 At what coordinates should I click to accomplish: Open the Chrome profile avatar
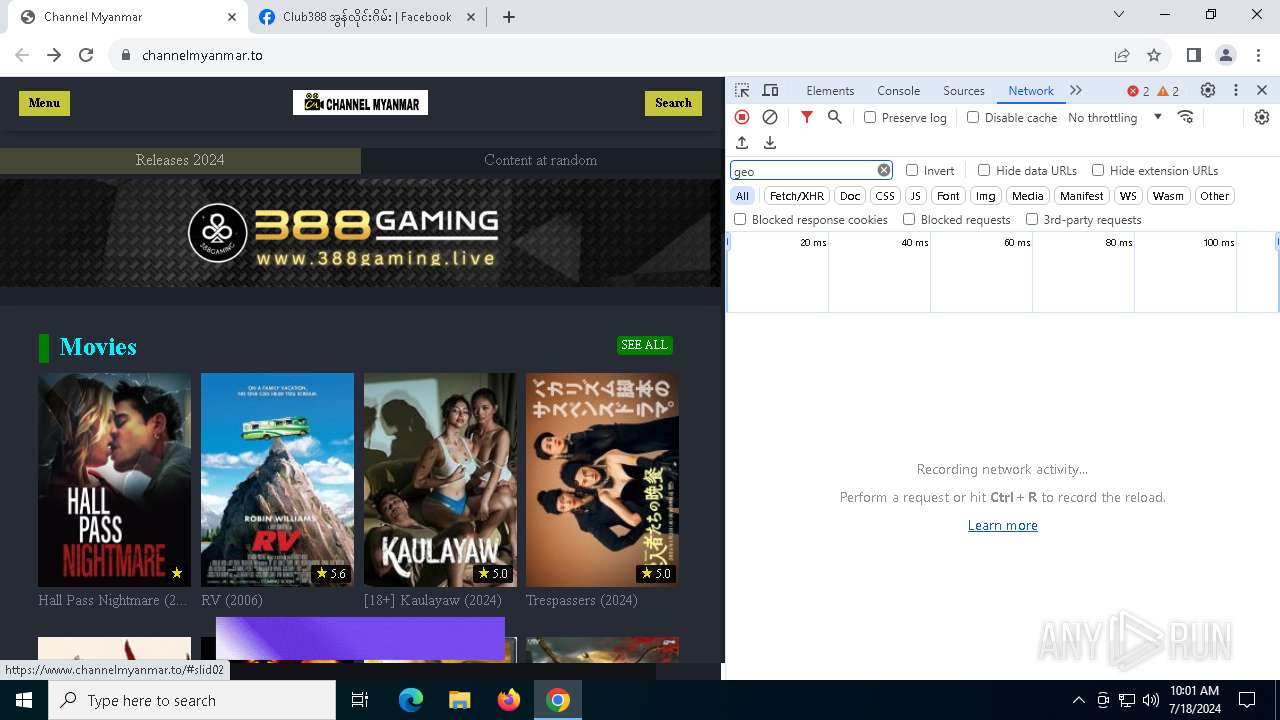click(1226, 55)
